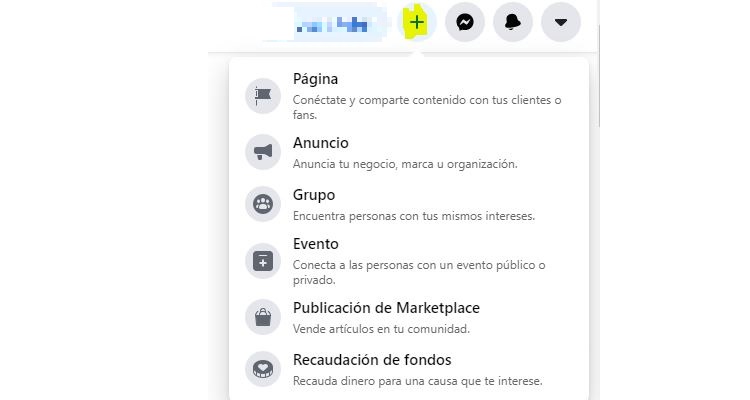Click the shopping bag Marketplace icon
The width and height of the screenshot is (750, 400).
pos(263,317)
